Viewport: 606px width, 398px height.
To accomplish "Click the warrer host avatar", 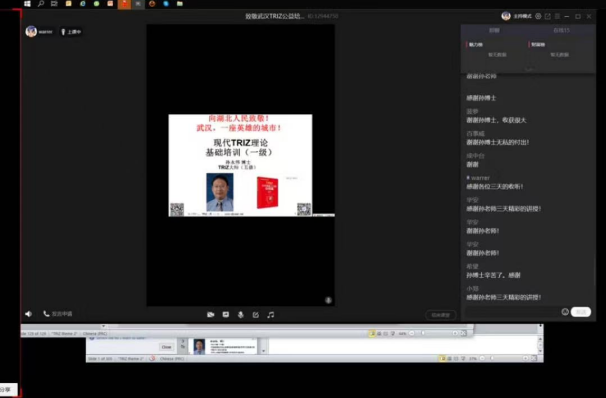I will point(31,31).
